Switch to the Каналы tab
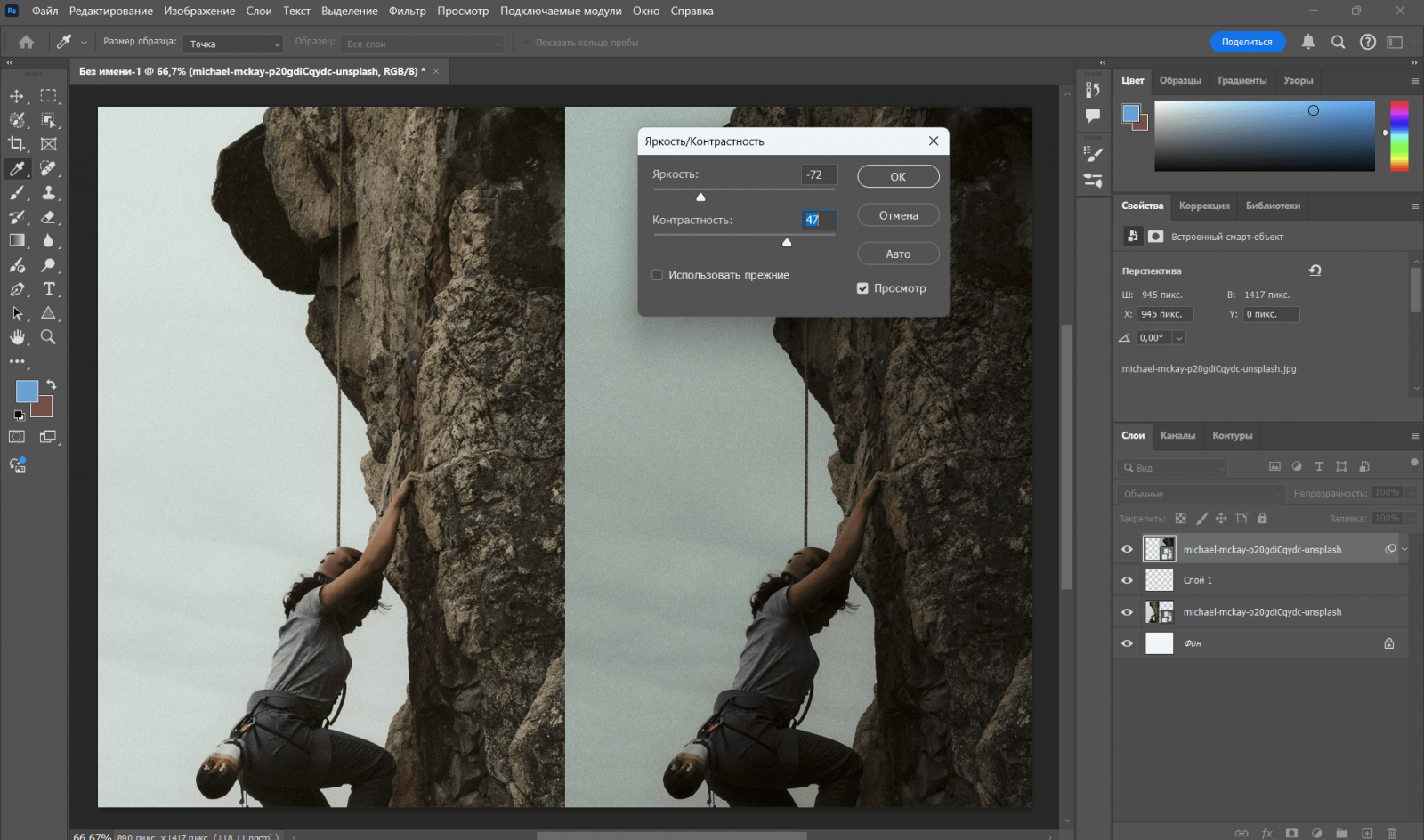The width and height of the screenshot is (1424, 840). tap(1177, 436)
